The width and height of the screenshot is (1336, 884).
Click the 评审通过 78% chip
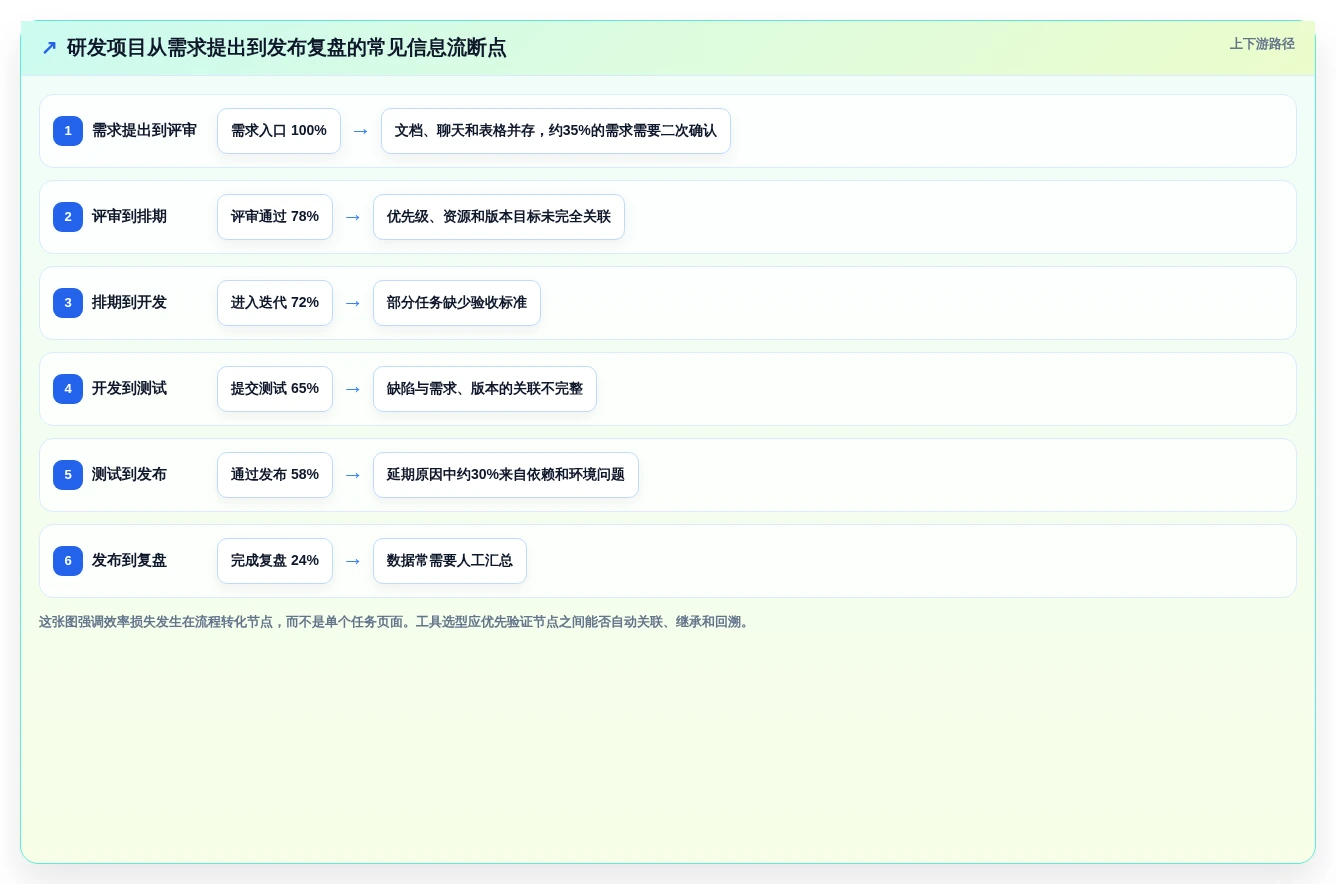click(275, 217)
